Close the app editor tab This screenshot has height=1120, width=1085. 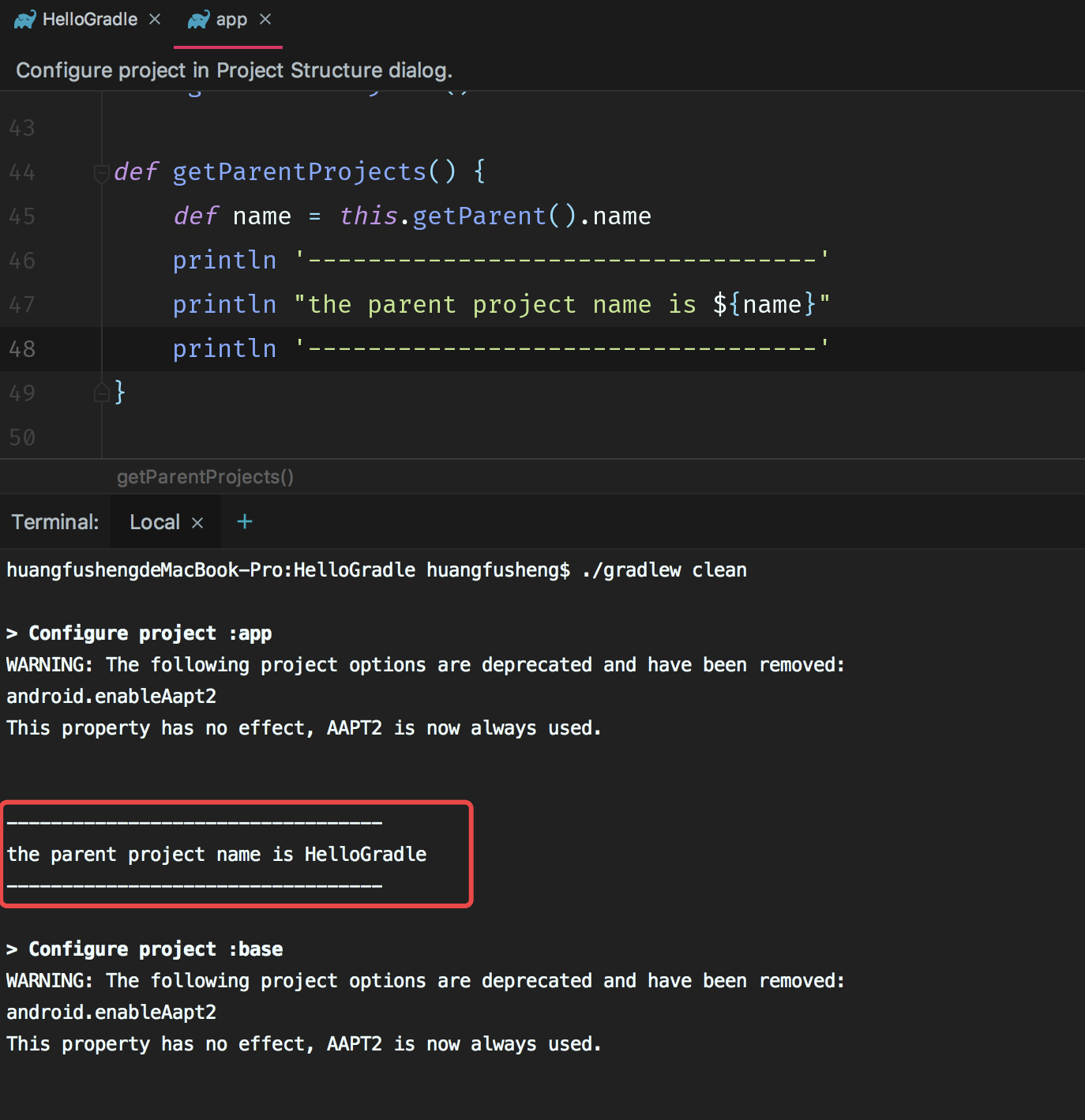click(265, 19)
